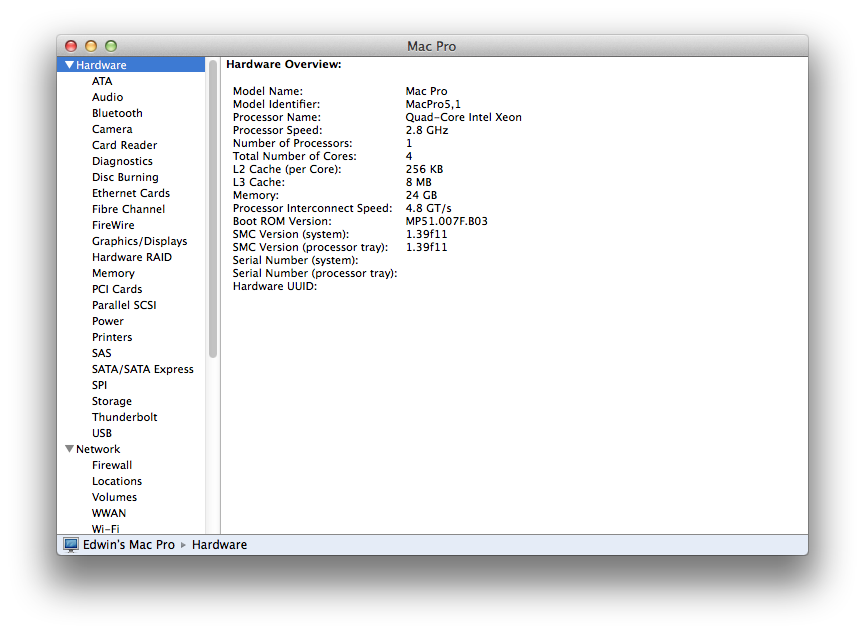The width and height of the screenshot is (865, 634).
Task: Click the Mac Pro window title
Action: point(431,46)
